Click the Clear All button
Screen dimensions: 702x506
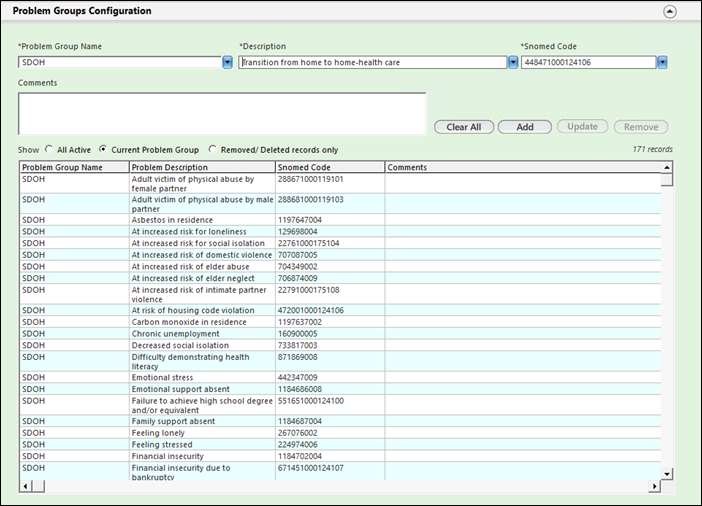tap(464, 127)
